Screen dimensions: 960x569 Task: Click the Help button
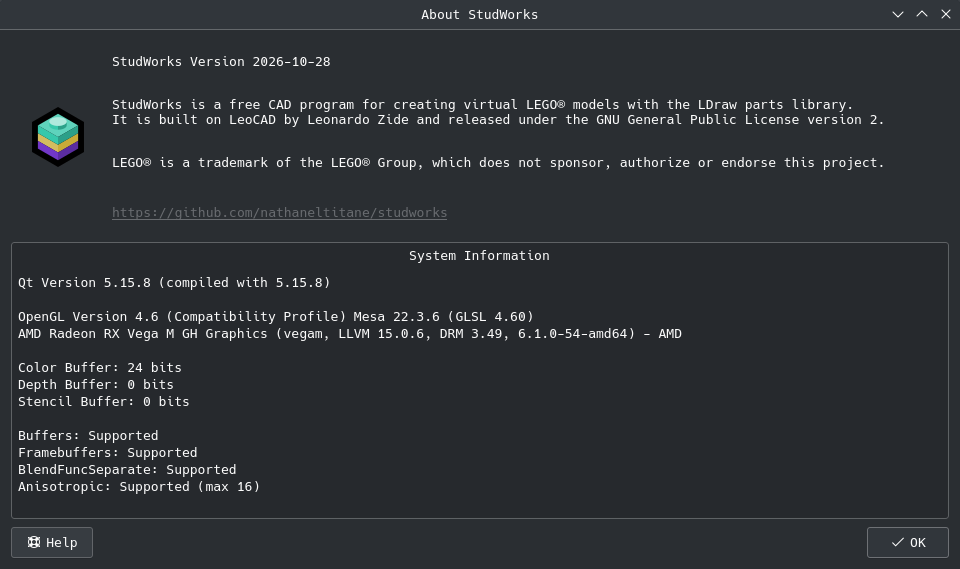tap(52, 543)
